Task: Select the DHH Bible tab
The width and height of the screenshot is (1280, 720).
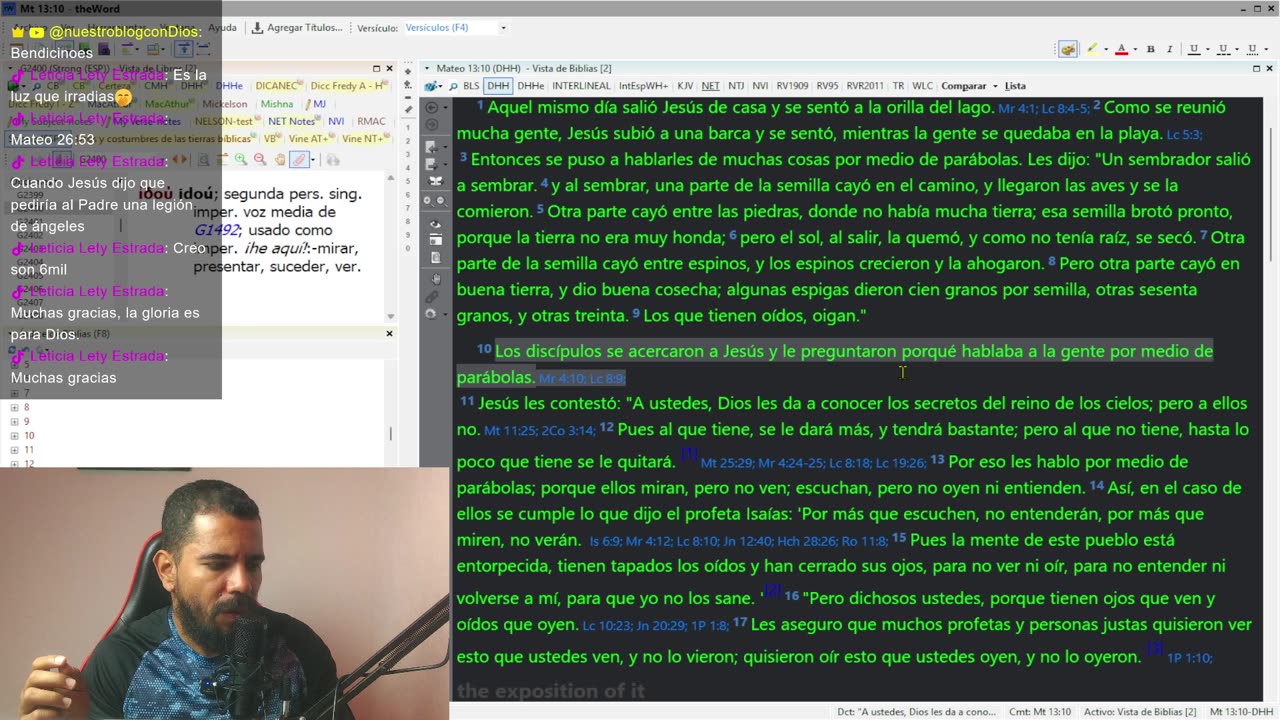Action: (498, 86)
